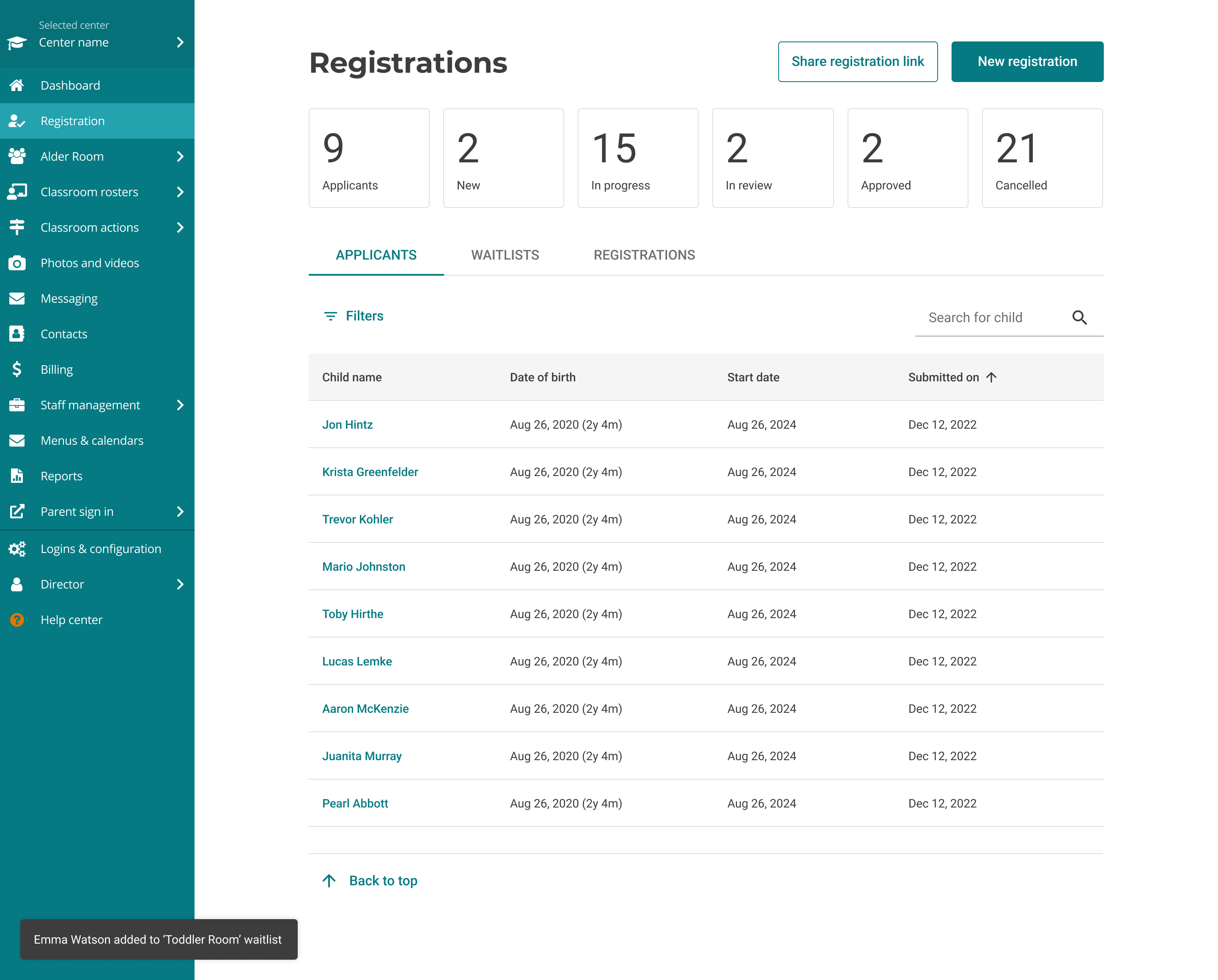The width and height of the screenshot is (1218, 980).
Task: Switch to the REGISTRATIONS tab
Action: pyautogui.click(x=644, y=255)
